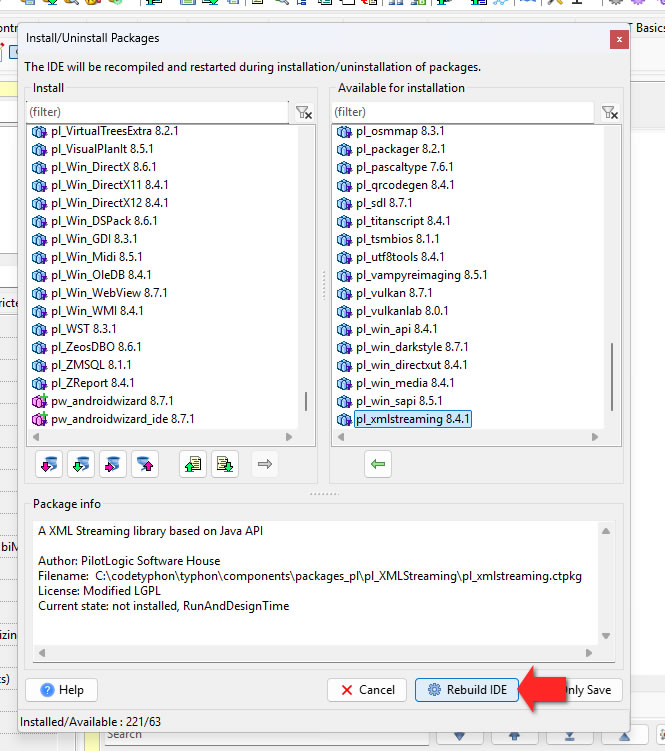Click the first package-stack icon below Install list
The width and height of the screenshot is (665, 751).
point(48,463)
